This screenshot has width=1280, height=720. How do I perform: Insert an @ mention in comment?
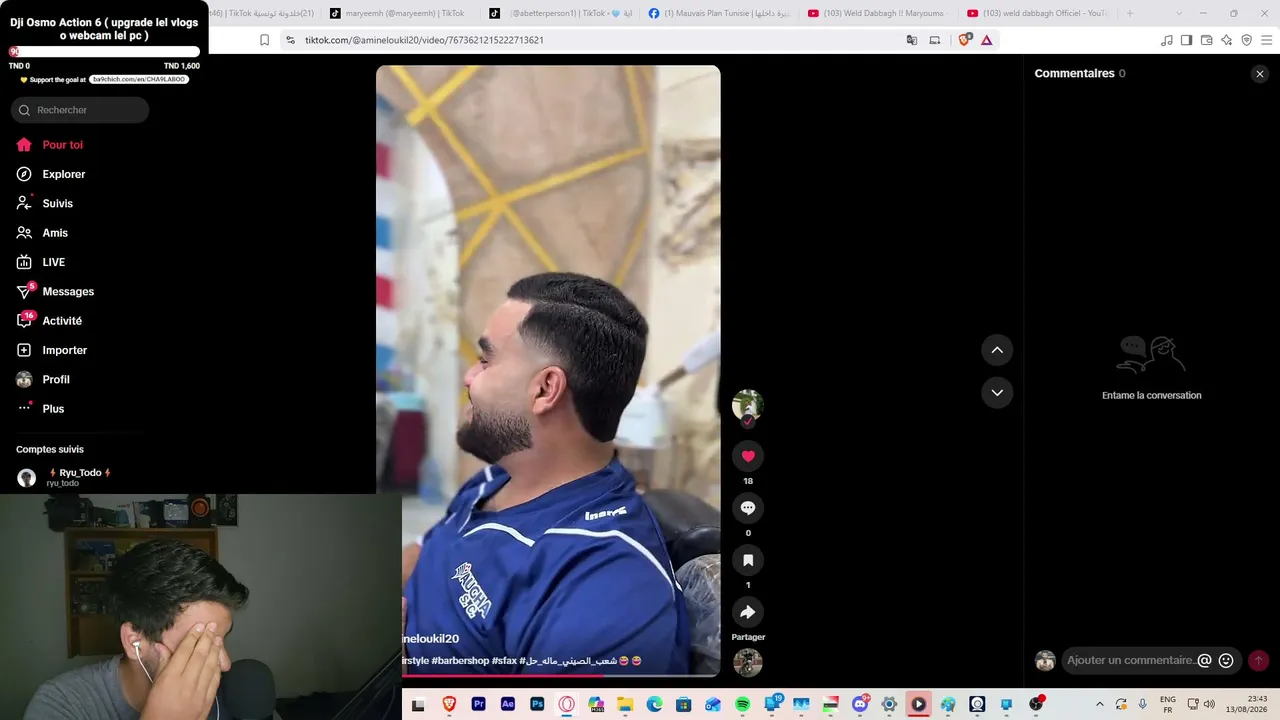1205,660
